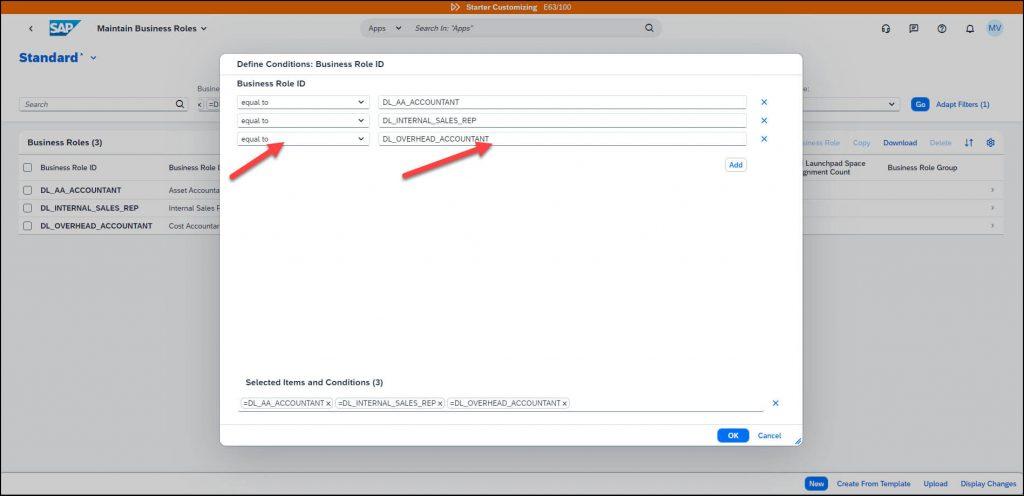The width and height of the screenshot is (1024, 496).
Task: Open the Apps search scope dropdown
Action: 384,29
